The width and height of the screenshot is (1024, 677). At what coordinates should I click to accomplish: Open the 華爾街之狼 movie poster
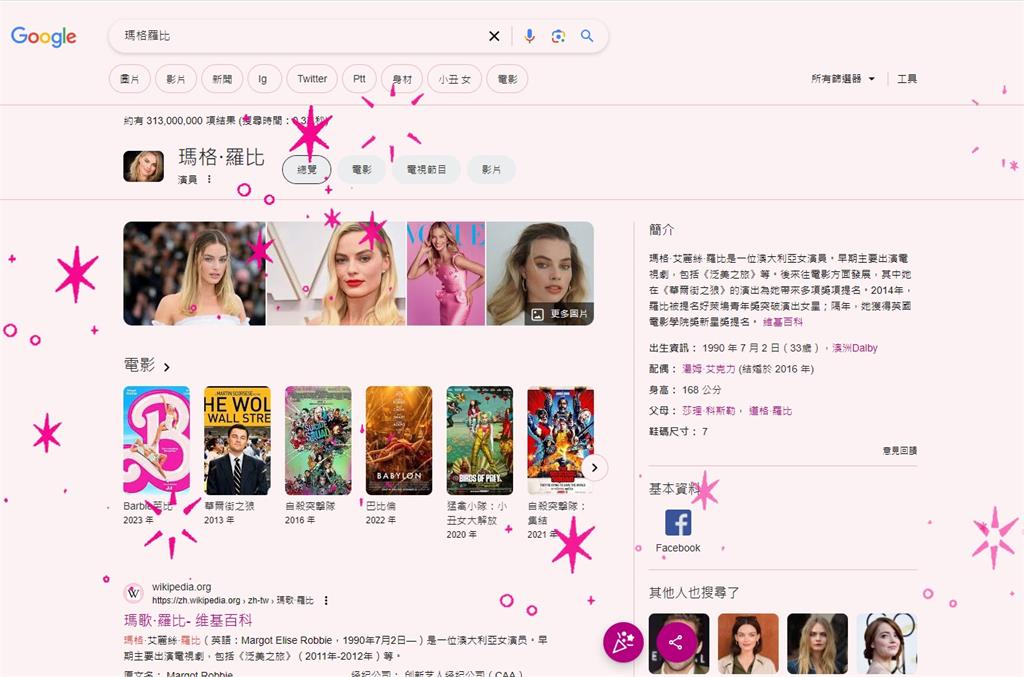coord(237,440)
